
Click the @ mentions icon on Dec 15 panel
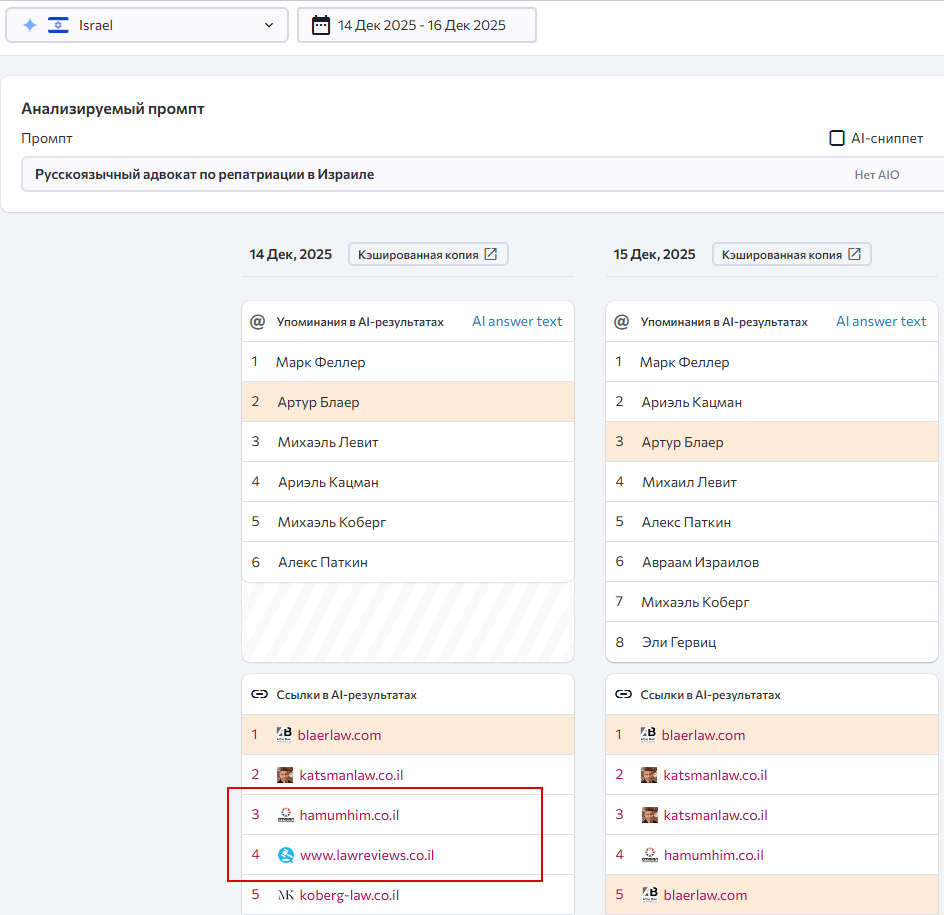tap(621, 320)
